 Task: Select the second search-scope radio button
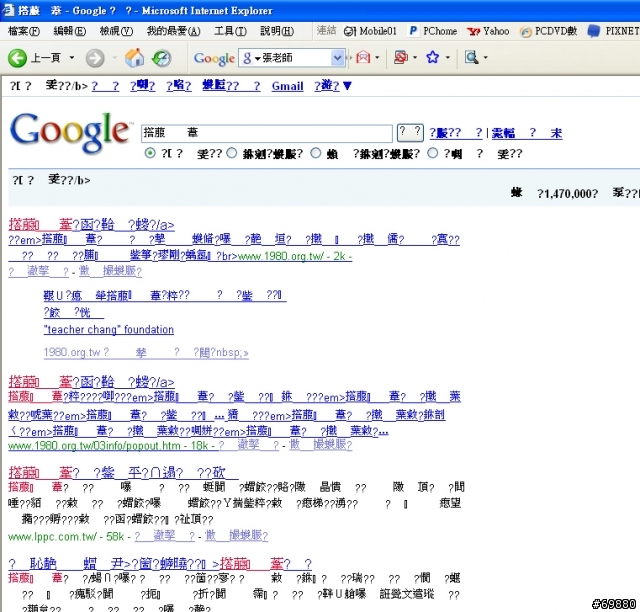point(231,154)
